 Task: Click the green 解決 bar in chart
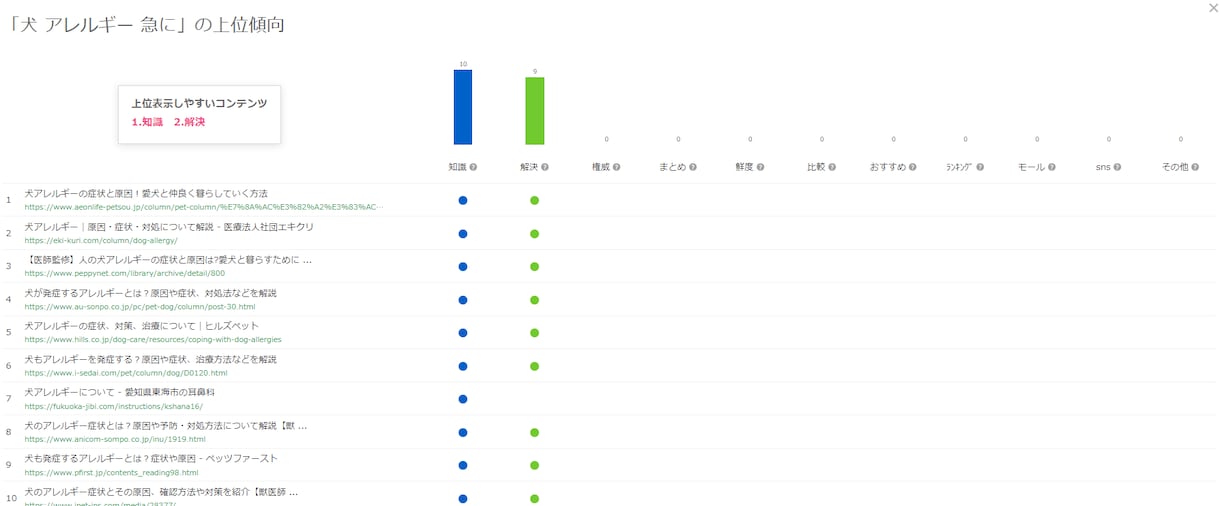535,111
